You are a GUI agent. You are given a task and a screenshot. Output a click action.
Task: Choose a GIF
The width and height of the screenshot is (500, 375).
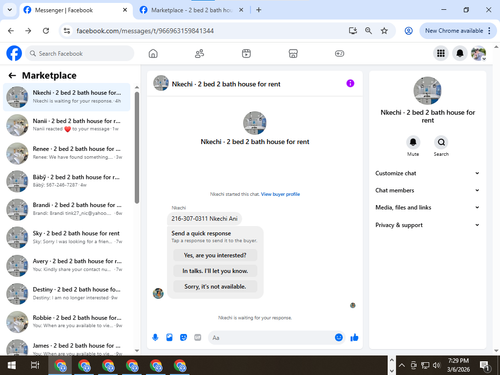[x=198, y=338]
